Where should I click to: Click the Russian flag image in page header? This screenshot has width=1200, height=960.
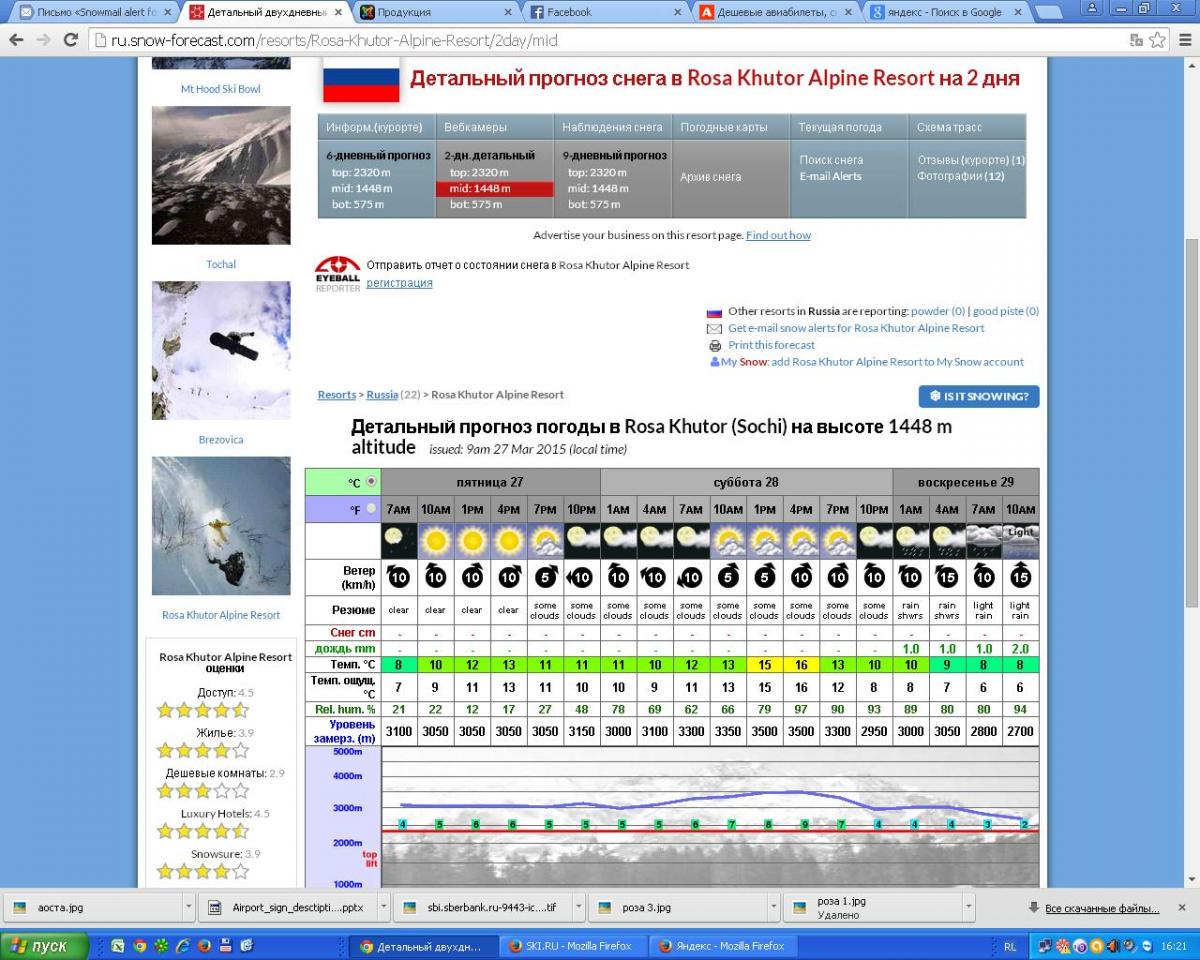coord(361,79)
